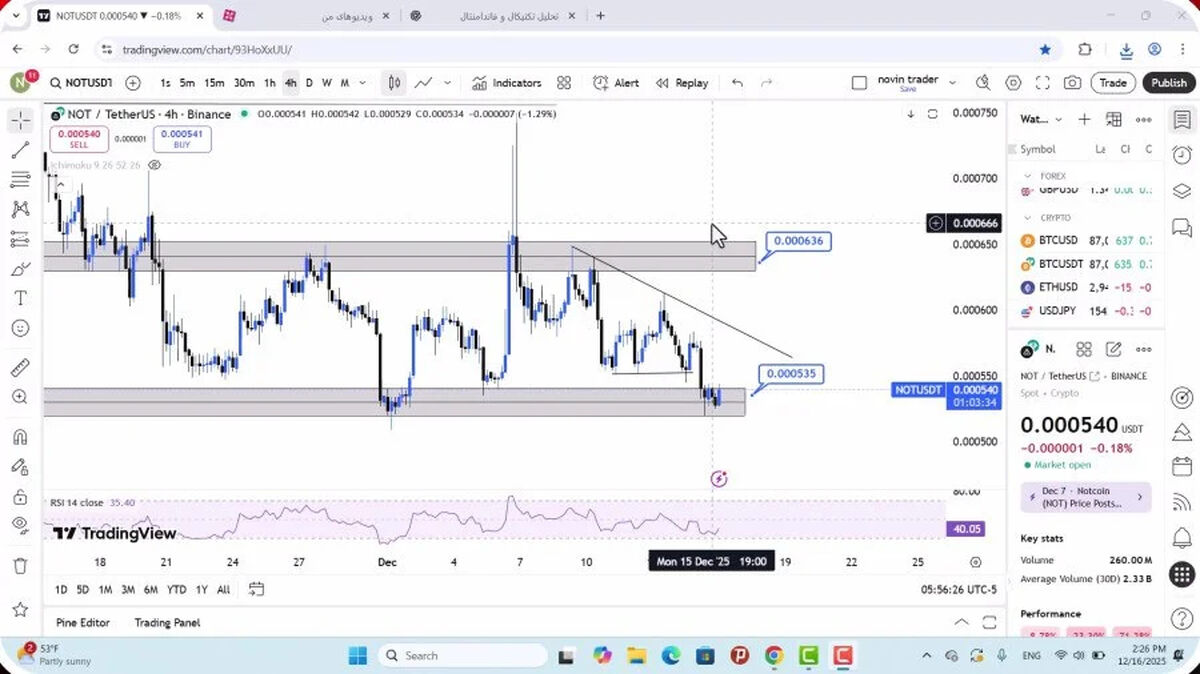Open the Trading Panel tab
The image size is (1200, 674).
[x=167, y=622]
